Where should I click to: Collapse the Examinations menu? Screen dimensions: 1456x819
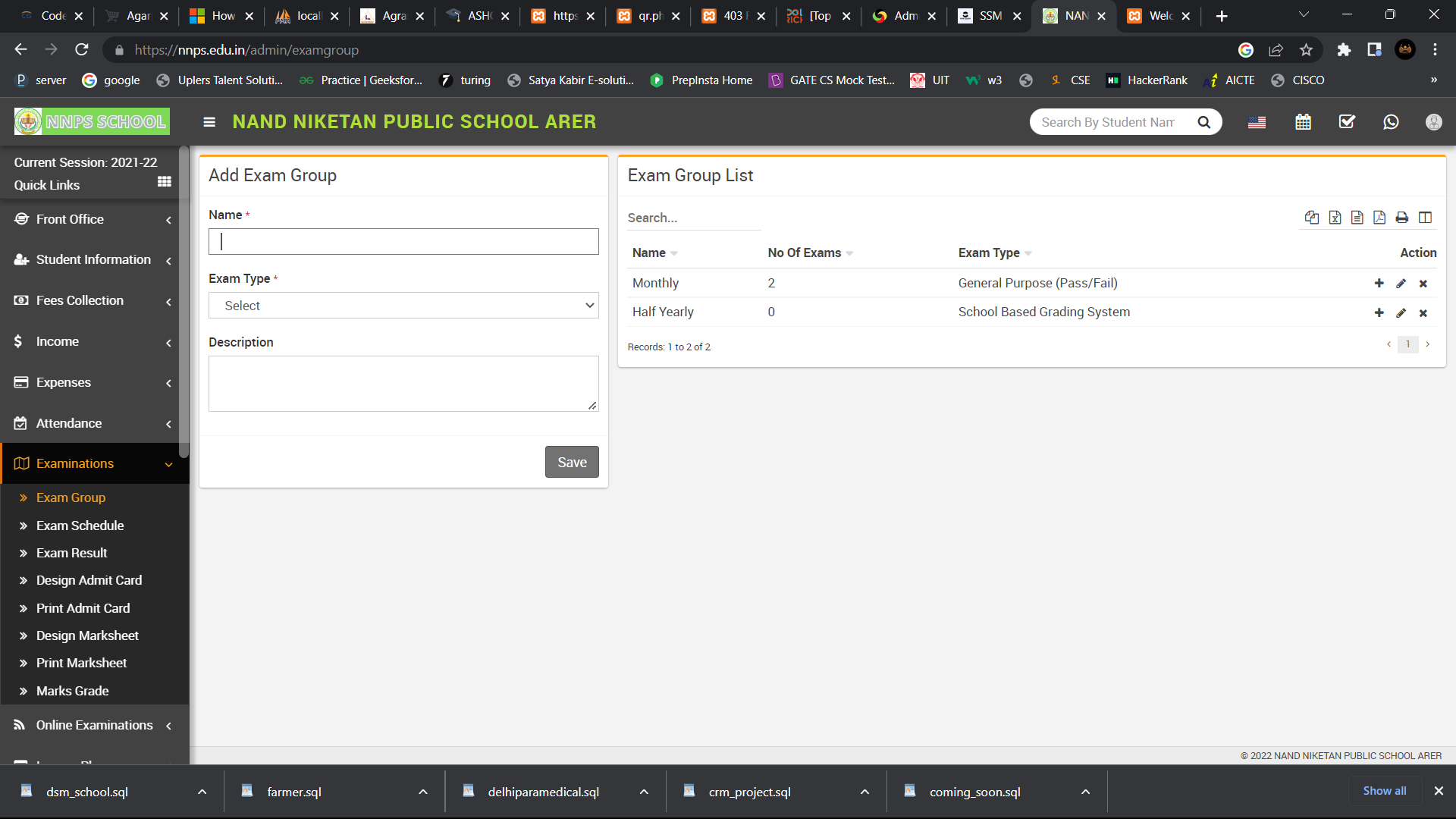coord(95,464)
